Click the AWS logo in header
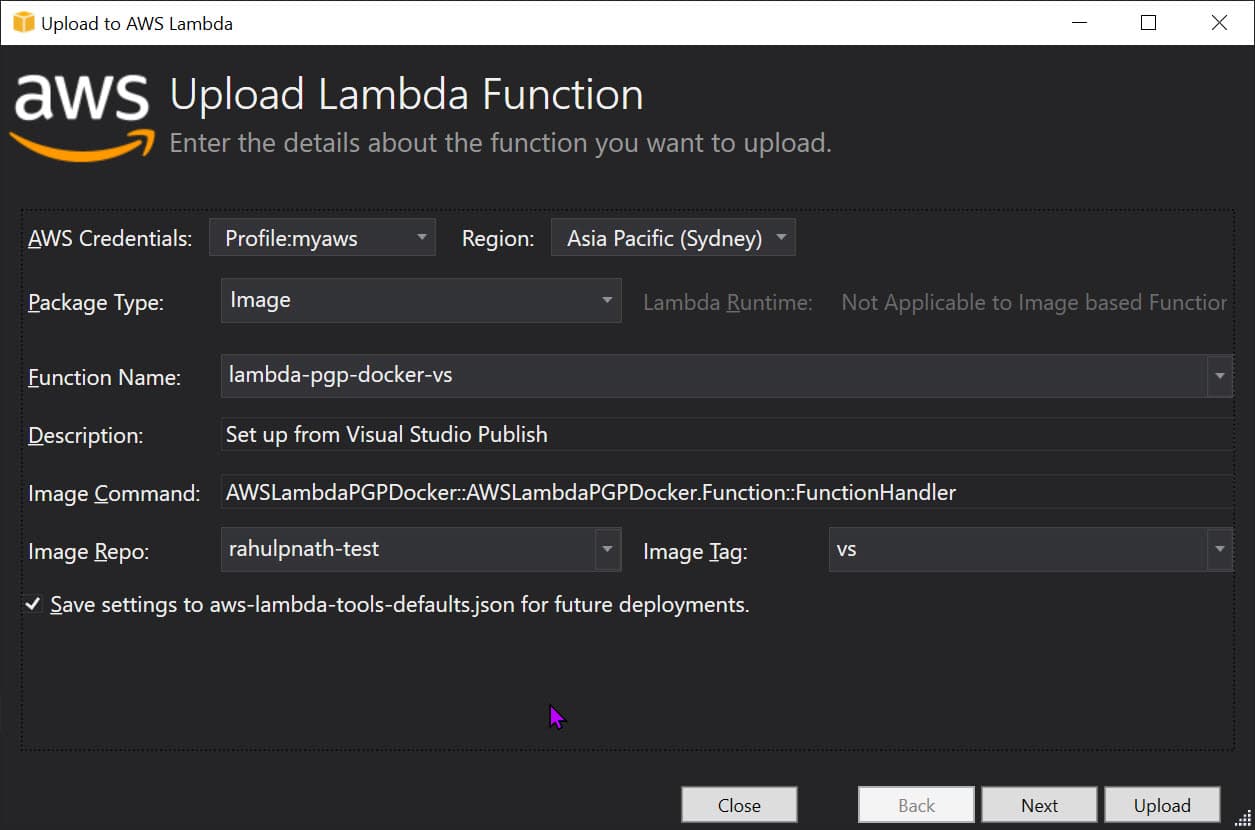The width and height of the screenshot is (1255, 830). click(x=82, y=117)
